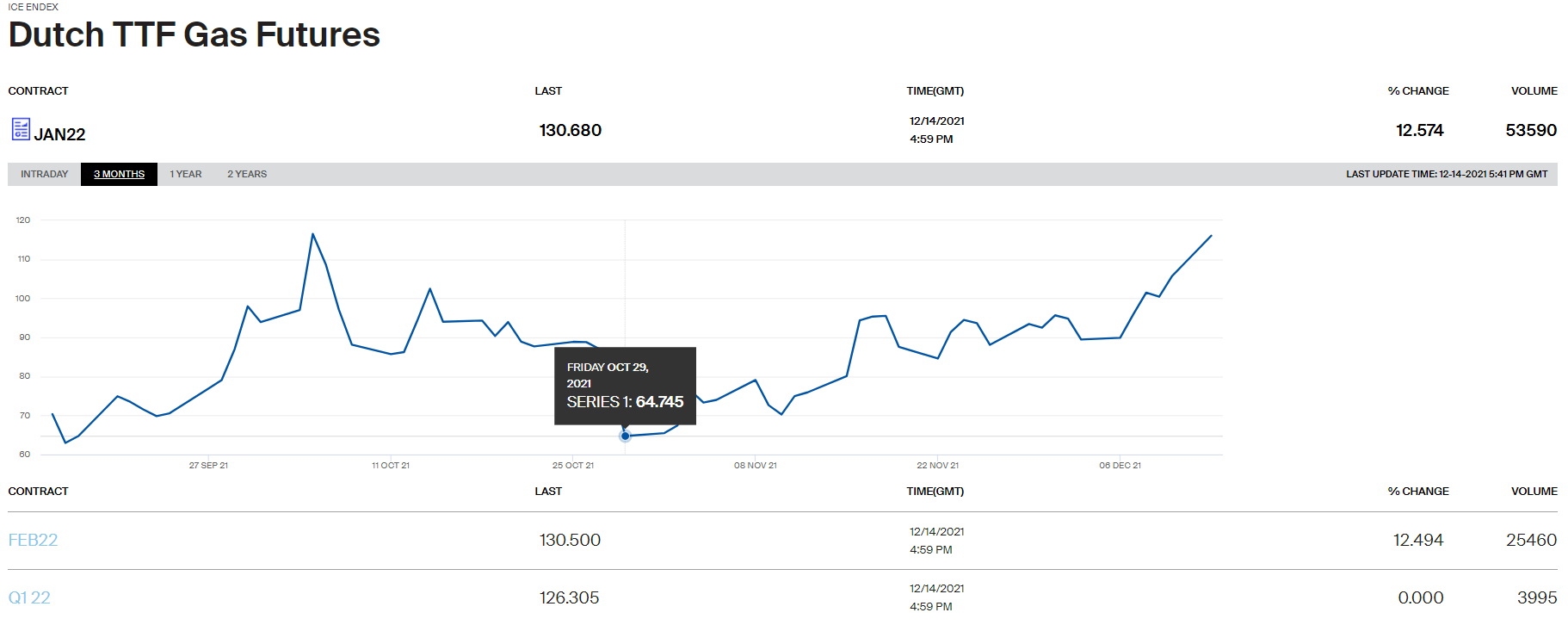
Task: Click the Dutch TTF Gas Futures heading
Action: tap(194, 34)
